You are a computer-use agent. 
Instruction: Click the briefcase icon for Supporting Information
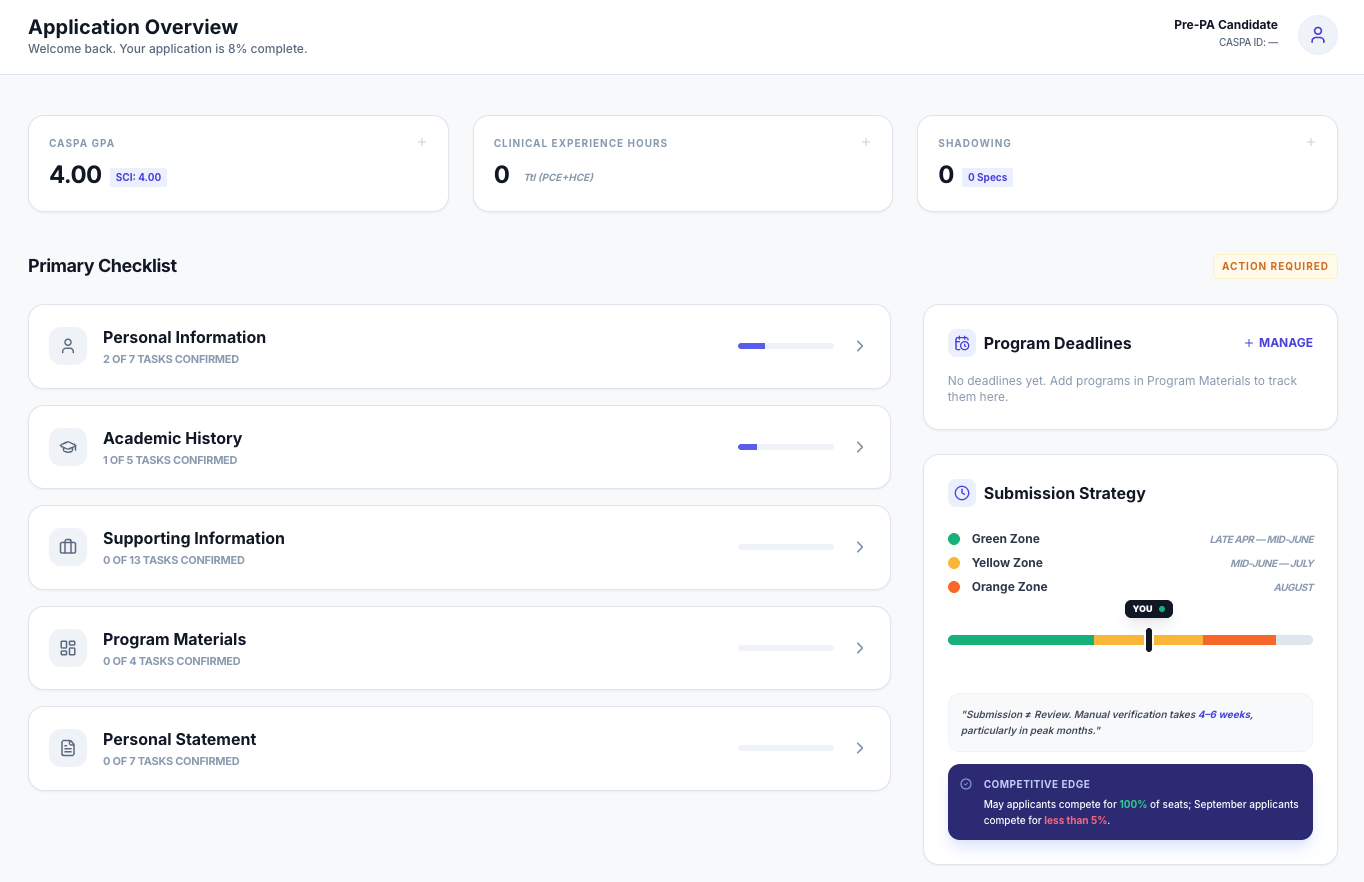pyautogui.click(x=68, y=547)
